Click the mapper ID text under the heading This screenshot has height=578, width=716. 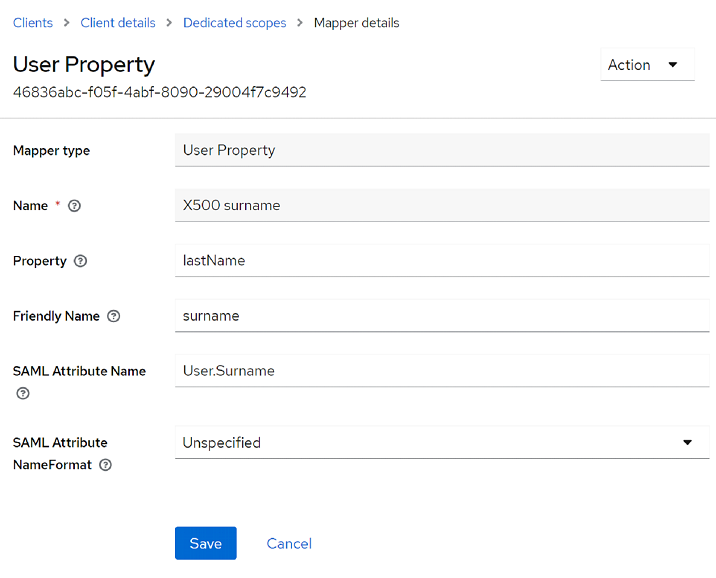point(159,92)
